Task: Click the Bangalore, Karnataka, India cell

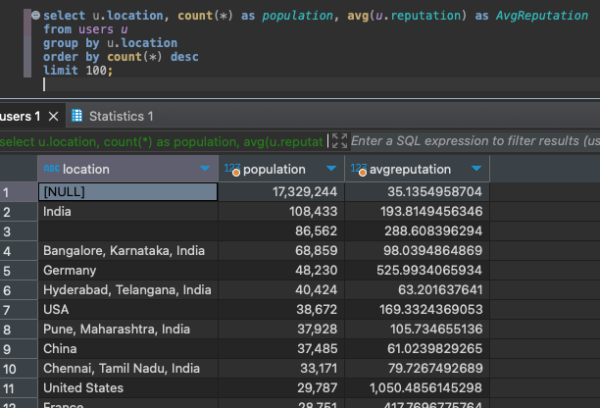Action: pos(127,250)
